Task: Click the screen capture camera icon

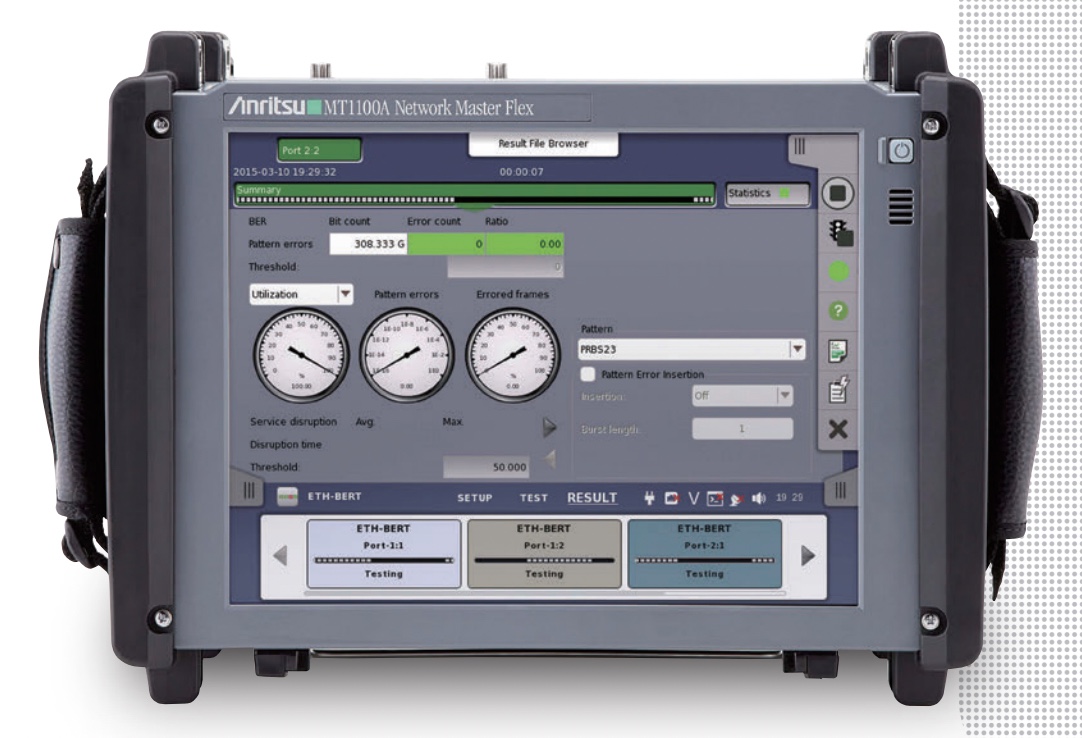Action: coord(671,498)
